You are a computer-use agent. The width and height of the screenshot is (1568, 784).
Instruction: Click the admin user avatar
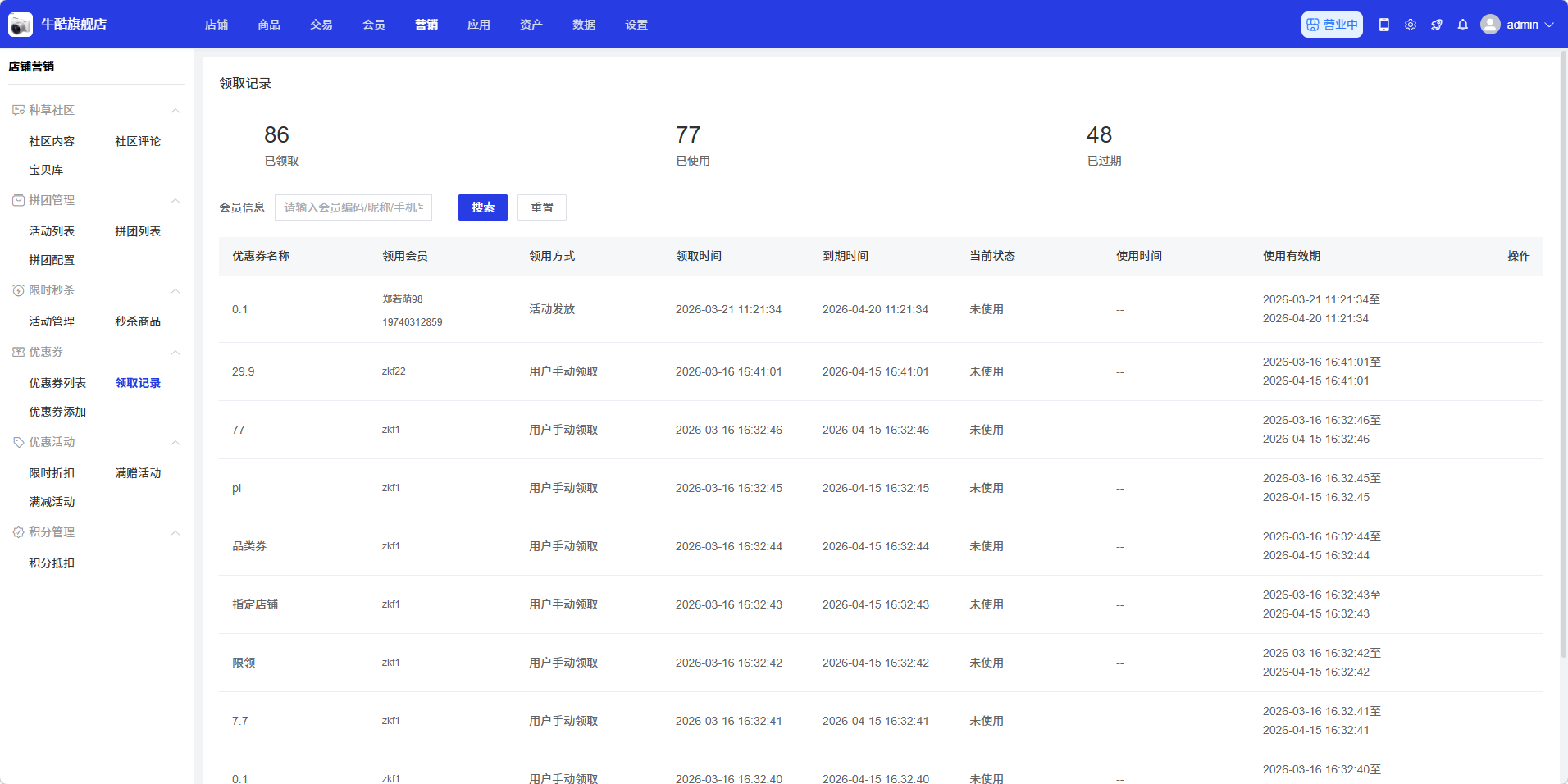[x=1490, y=25]
